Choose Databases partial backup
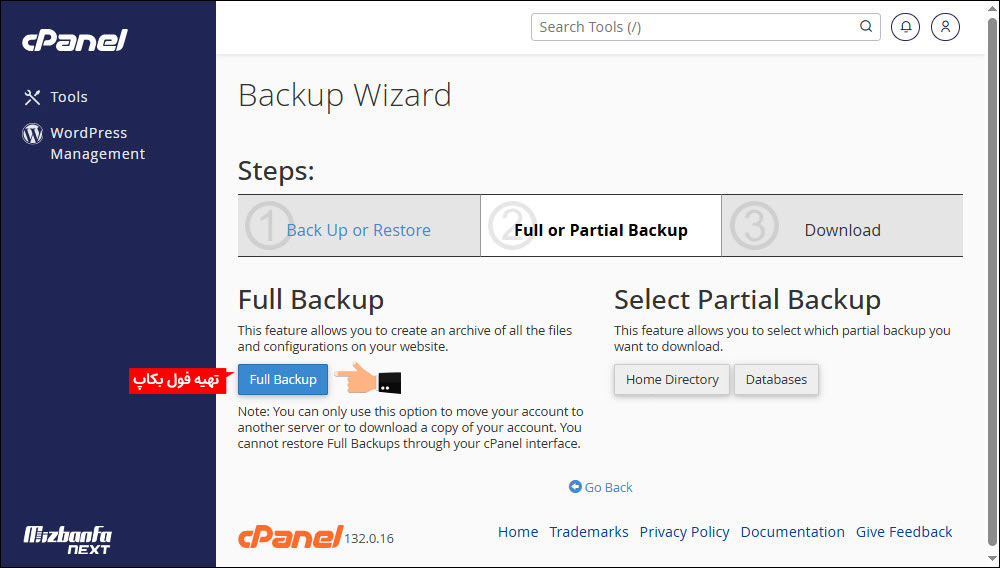The image size is (1000, 568). pyautogui.click(x=776, y=380)
